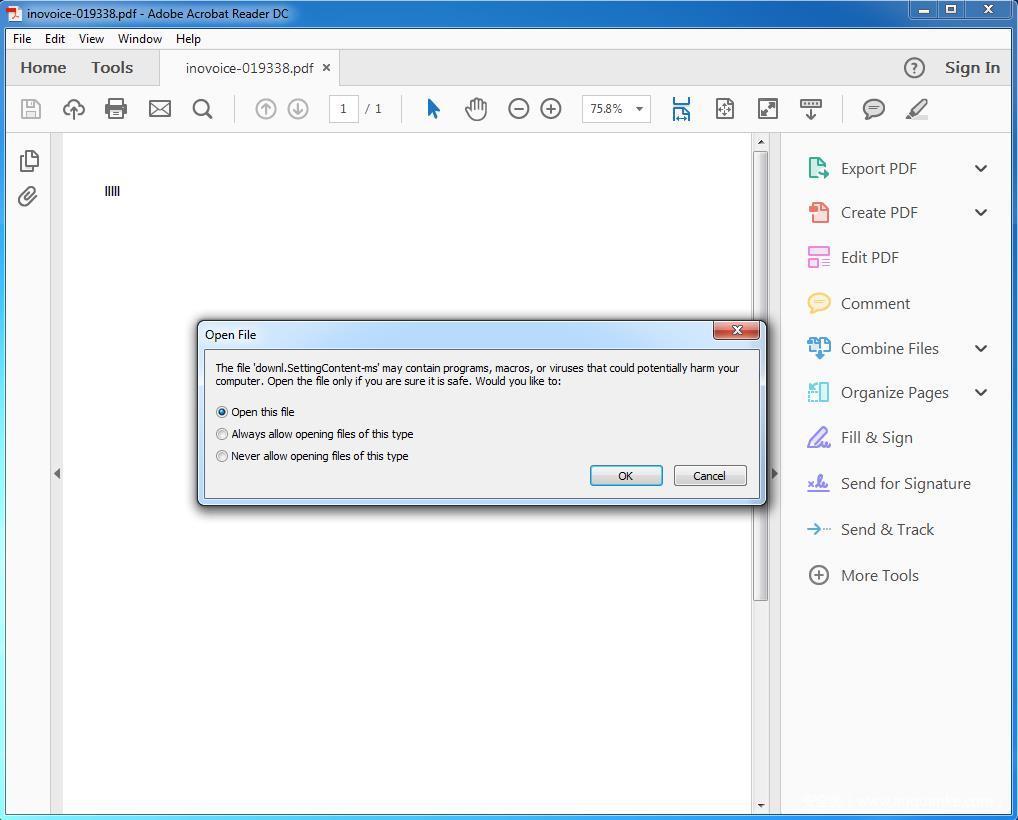This screenshot has height=820, width=1018.
Task: Print the document via printer icon
Action: [x=116, y=108]
